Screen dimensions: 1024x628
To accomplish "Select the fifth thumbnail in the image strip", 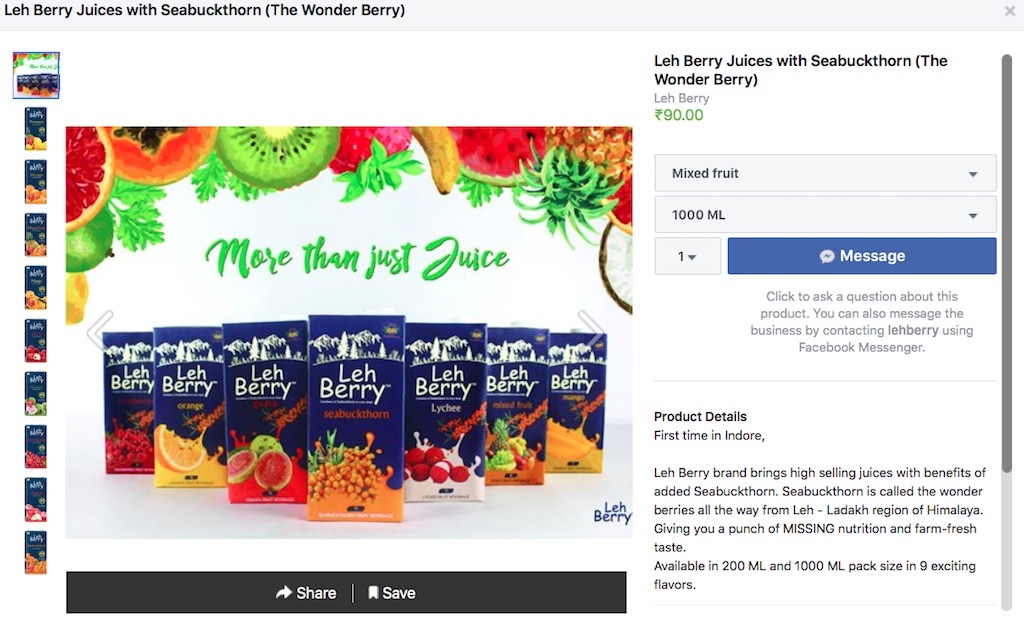I will tap(36, 288).
